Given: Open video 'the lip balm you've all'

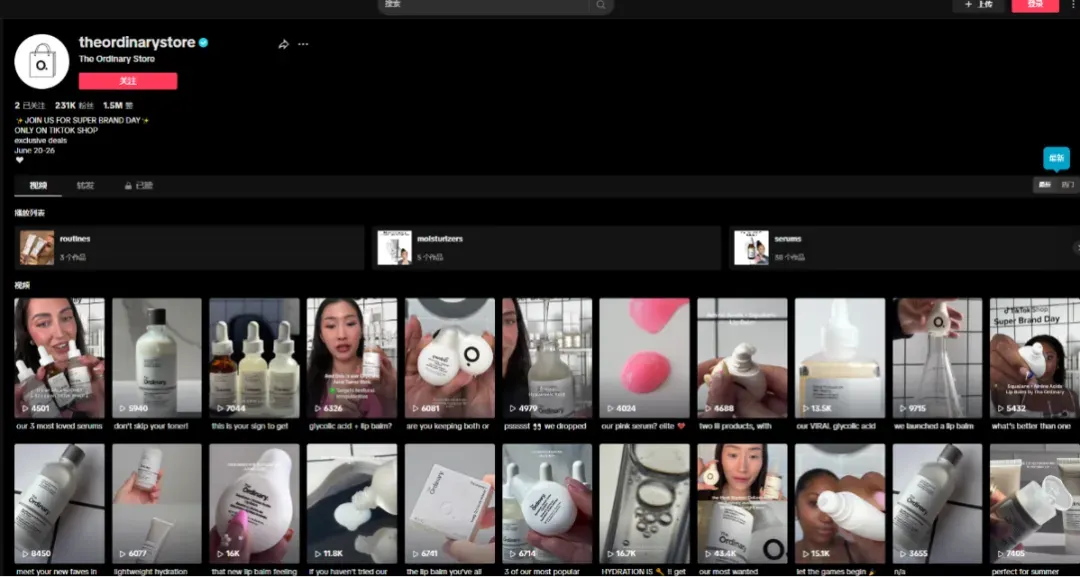Looking at the screenshot, I should (450, 504).
